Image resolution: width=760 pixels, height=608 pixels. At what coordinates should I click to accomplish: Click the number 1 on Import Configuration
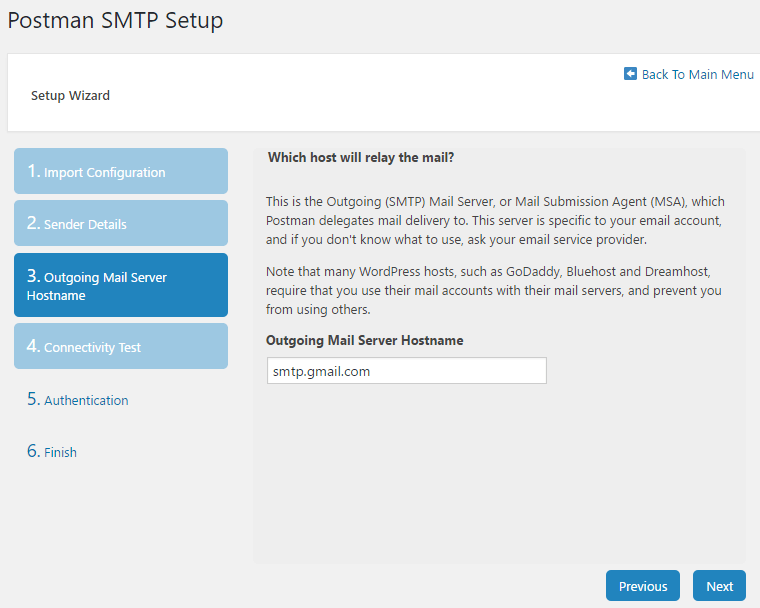tap(33, 171)
